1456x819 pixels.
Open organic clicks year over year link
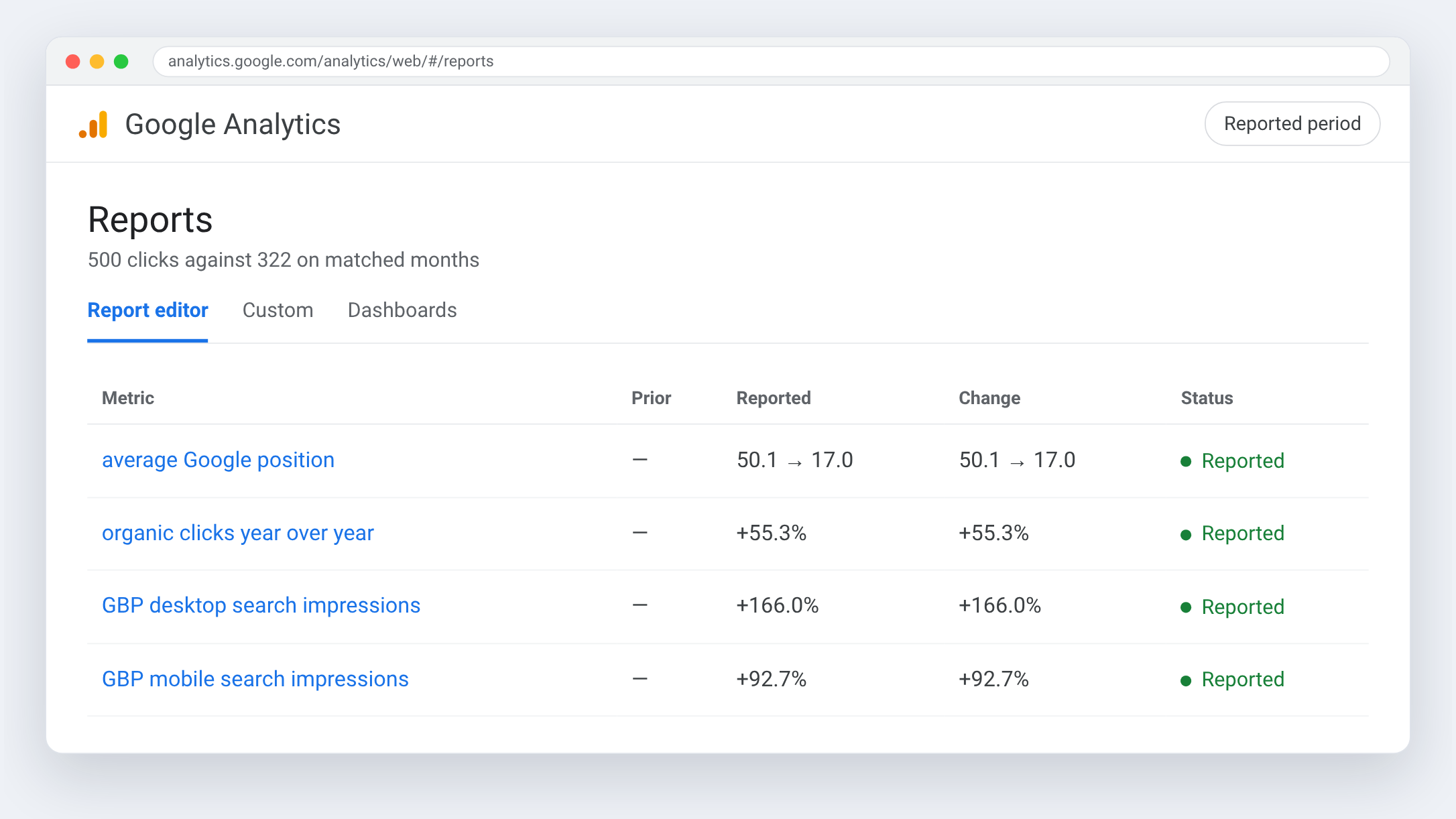point(237,533)
